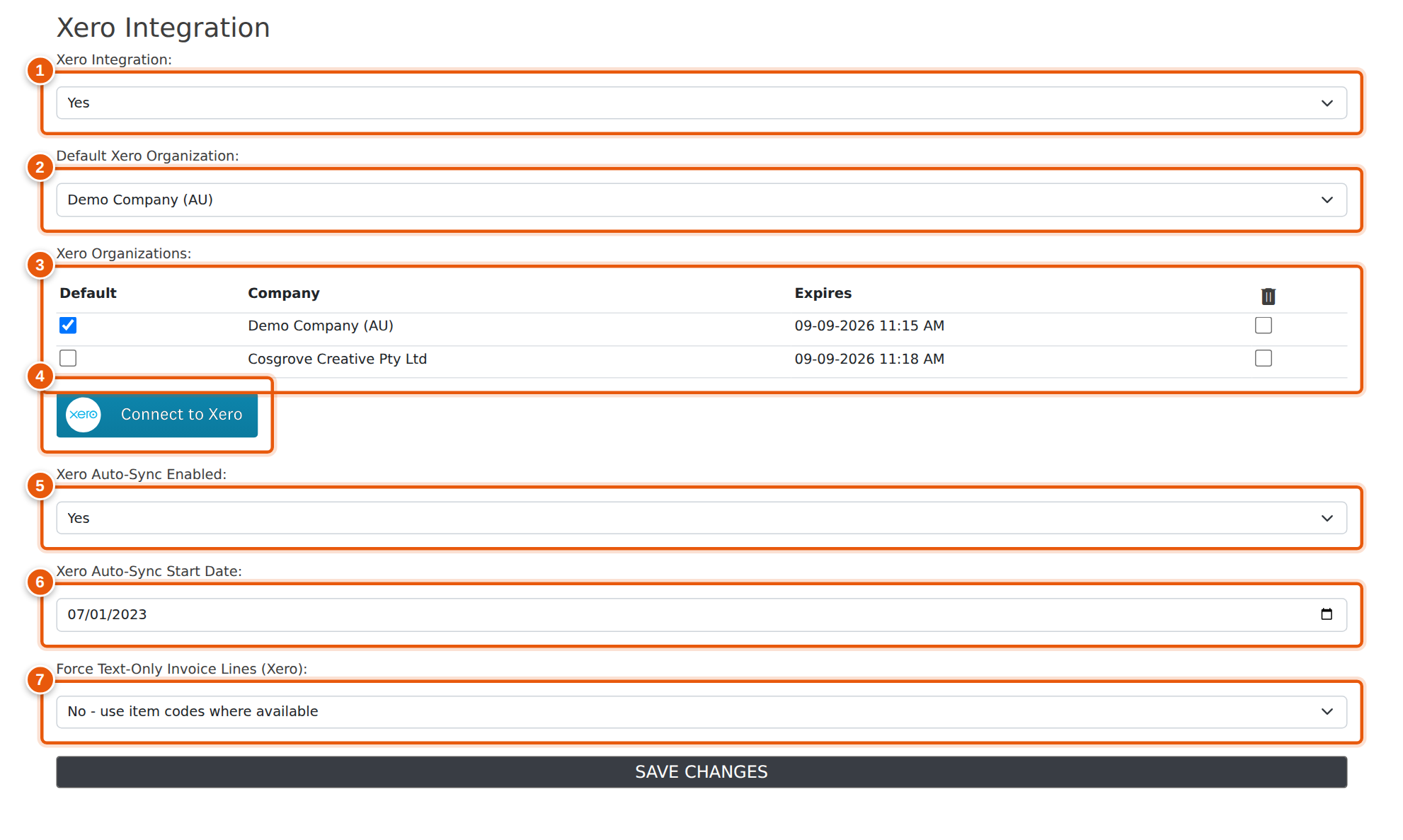This screenshot has width=1403, height=840.
Task: Click the 'Company' column header
Action: pyautogui.click(x=284, y=293)
